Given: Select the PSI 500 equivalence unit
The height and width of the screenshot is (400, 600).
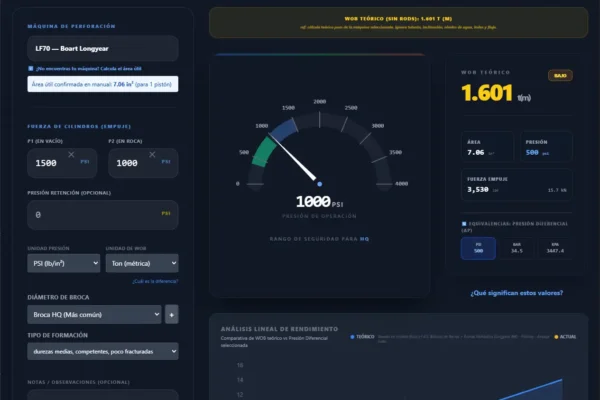Looking at the screenshot, I should click(478, 248).
